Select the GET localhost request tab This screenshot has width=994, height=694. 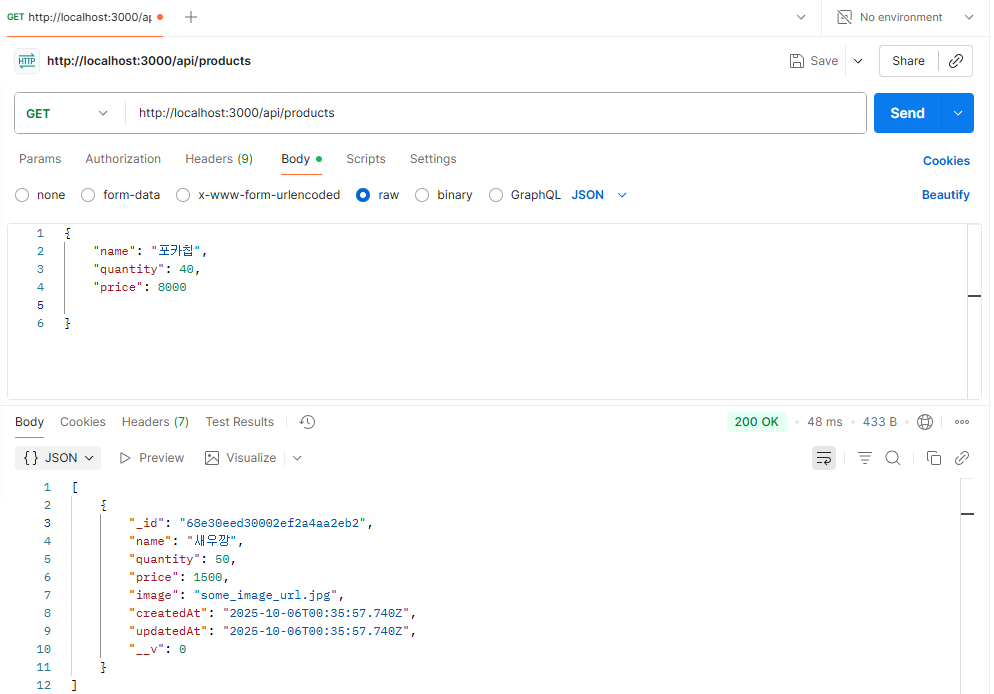click(85, 17)
